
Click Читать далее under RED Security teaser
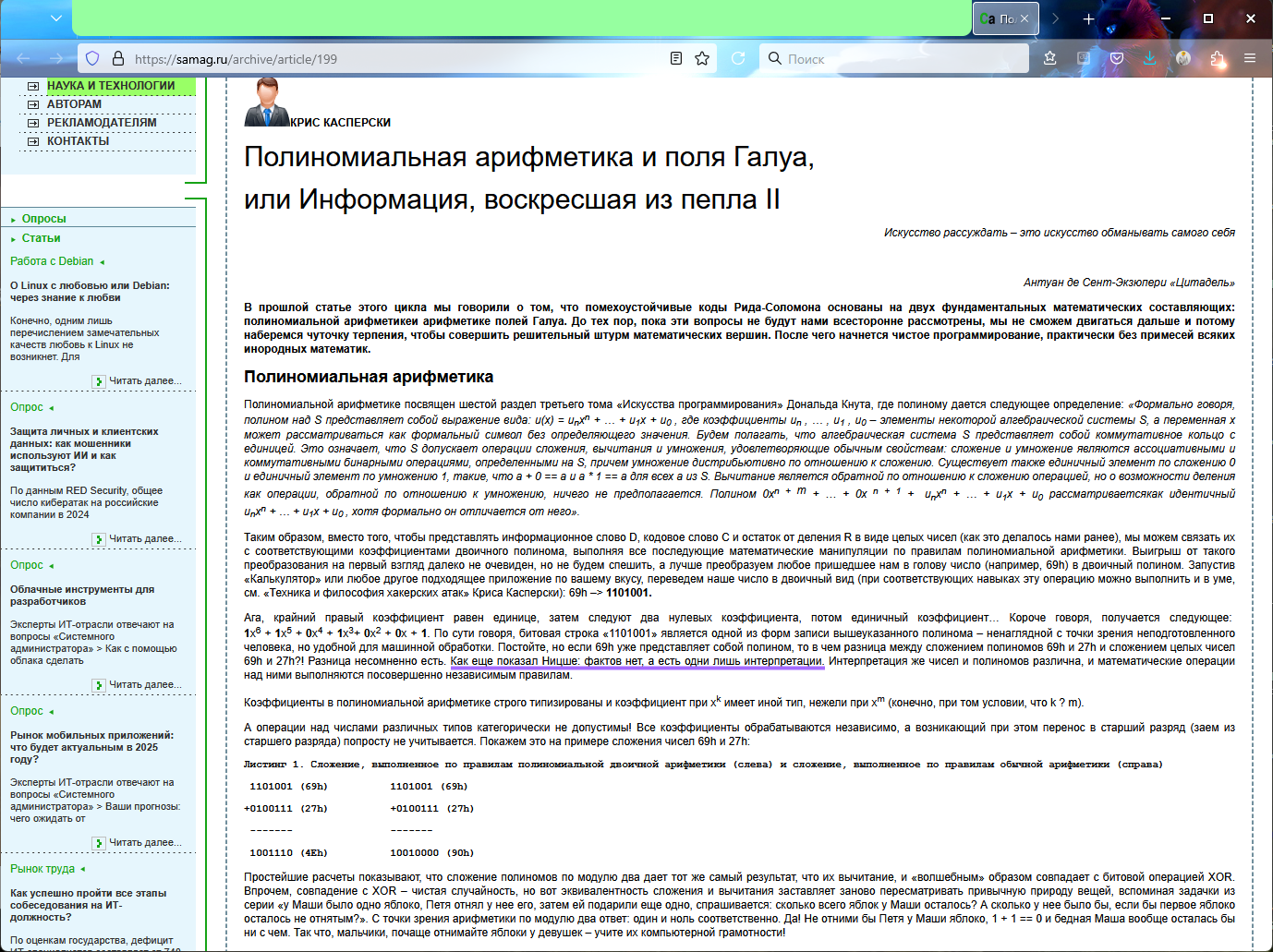[x=145, y=538]
